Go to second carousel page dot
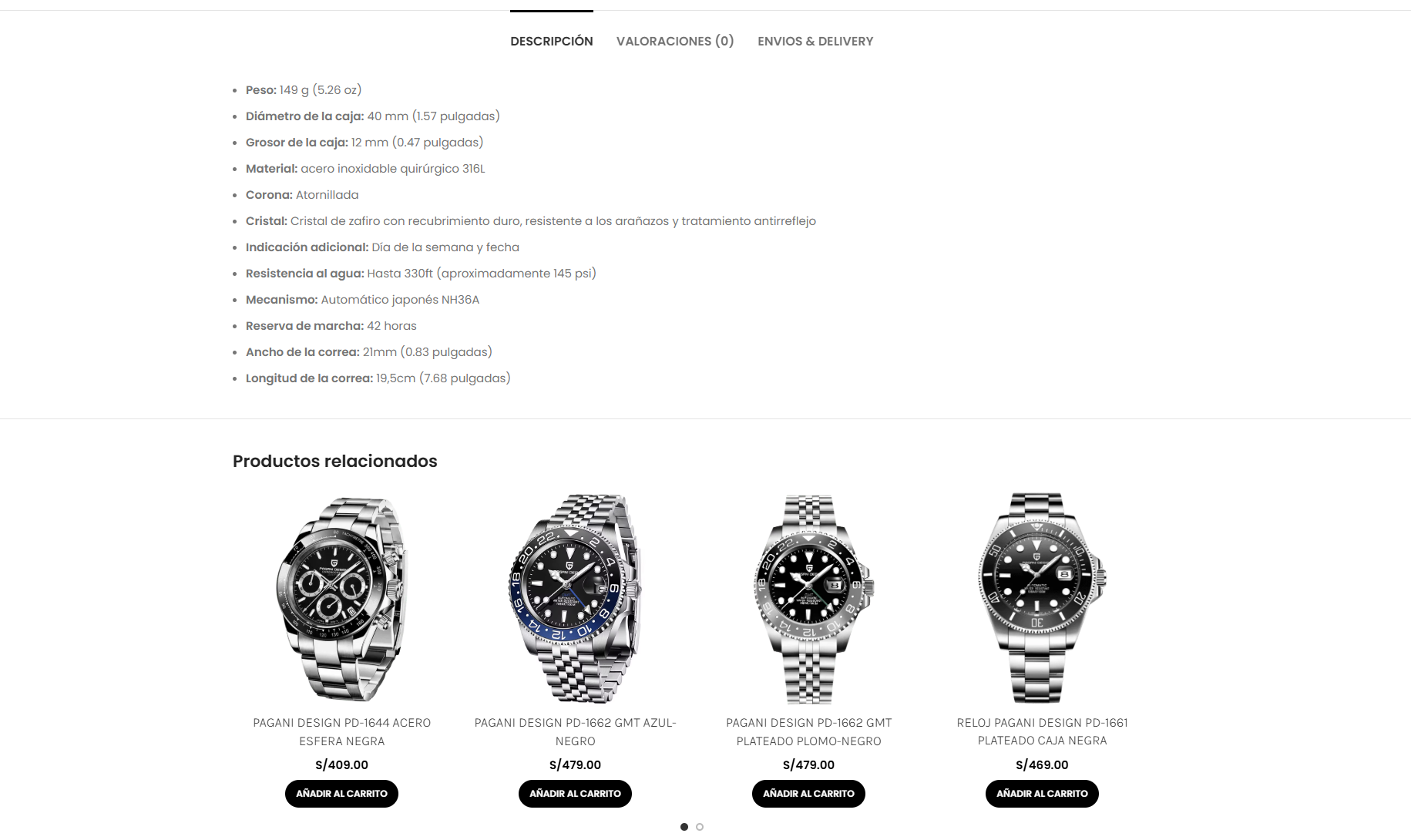The image size is (1411, 840). 700,827
